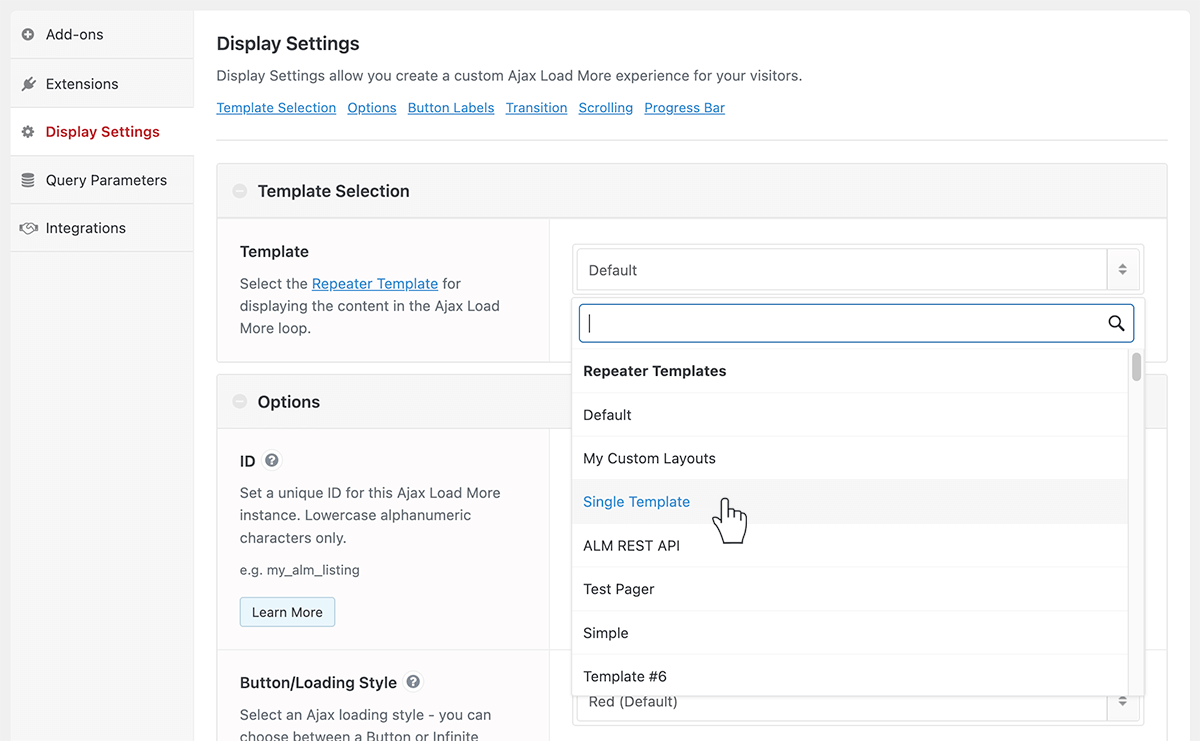Click the Add-ons plus icon in sidebar

tap(28, 35)
